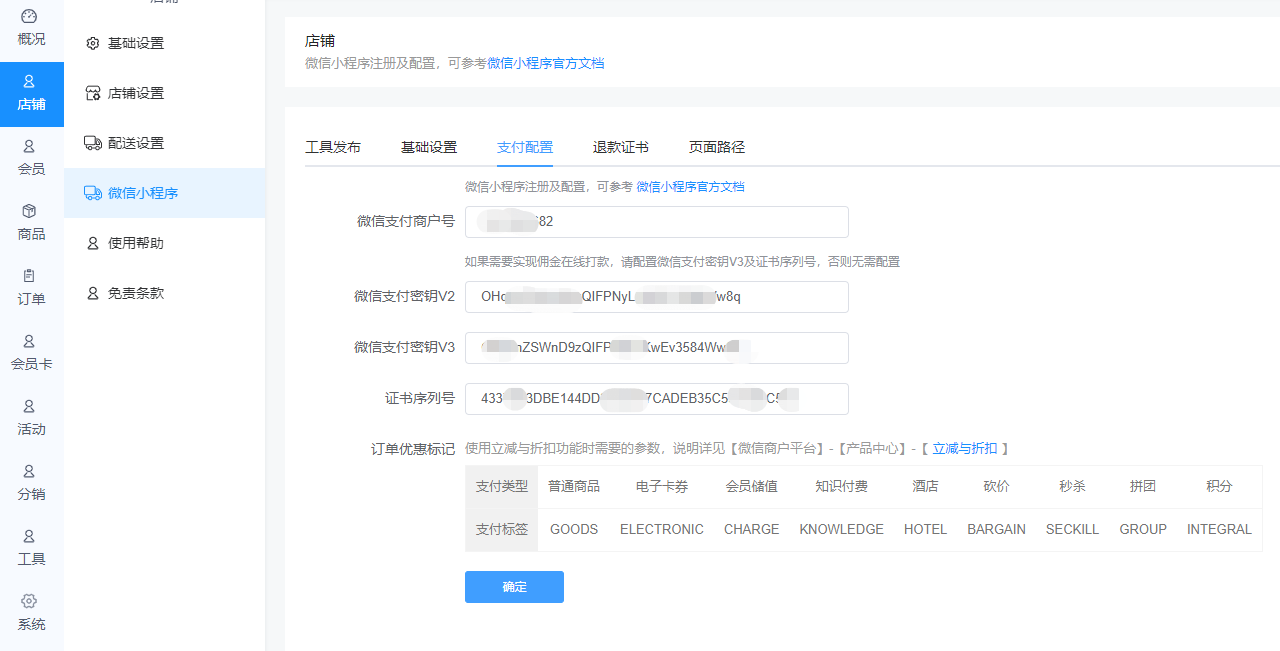Click the INTEGRAL payment tag cell

(x=1219, y=529)
